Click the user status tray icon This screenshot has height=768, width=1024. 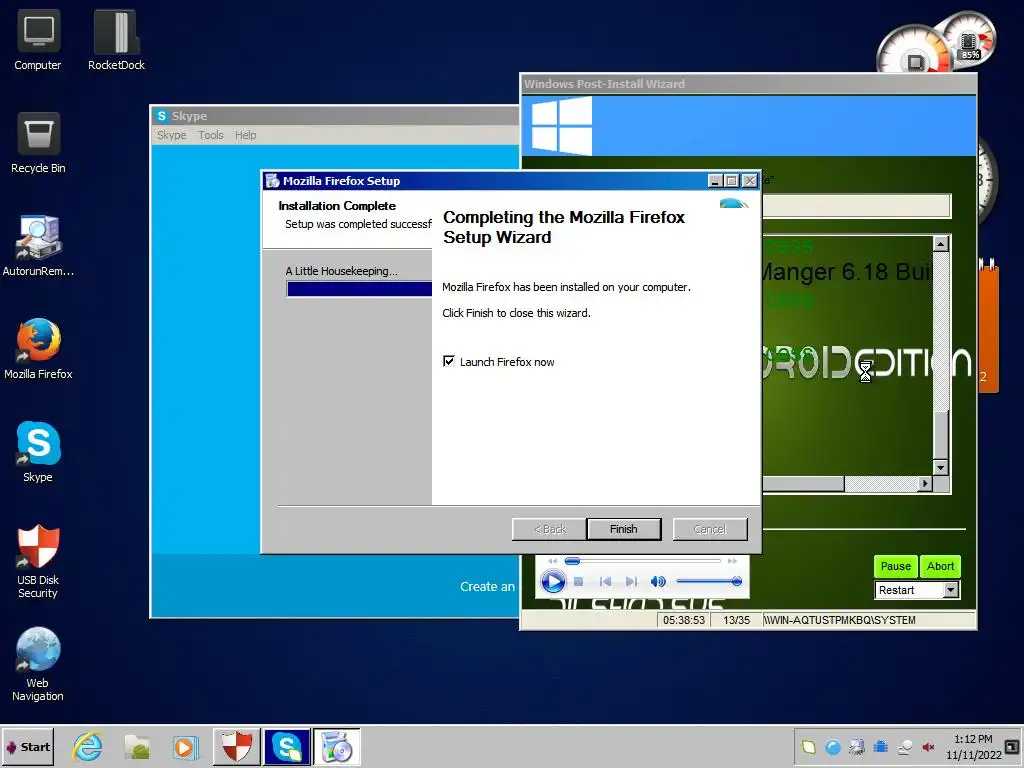click(904, 747)
